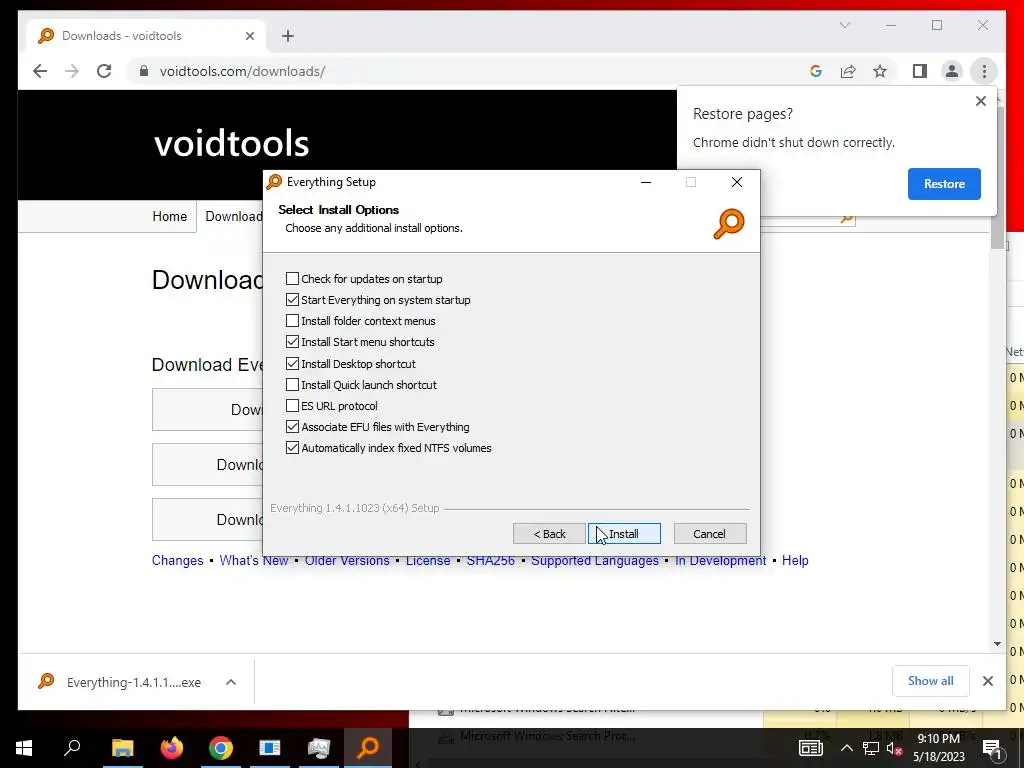The image size is (1024, 768).
Task: Open Help link
Action: click(795, 560)
